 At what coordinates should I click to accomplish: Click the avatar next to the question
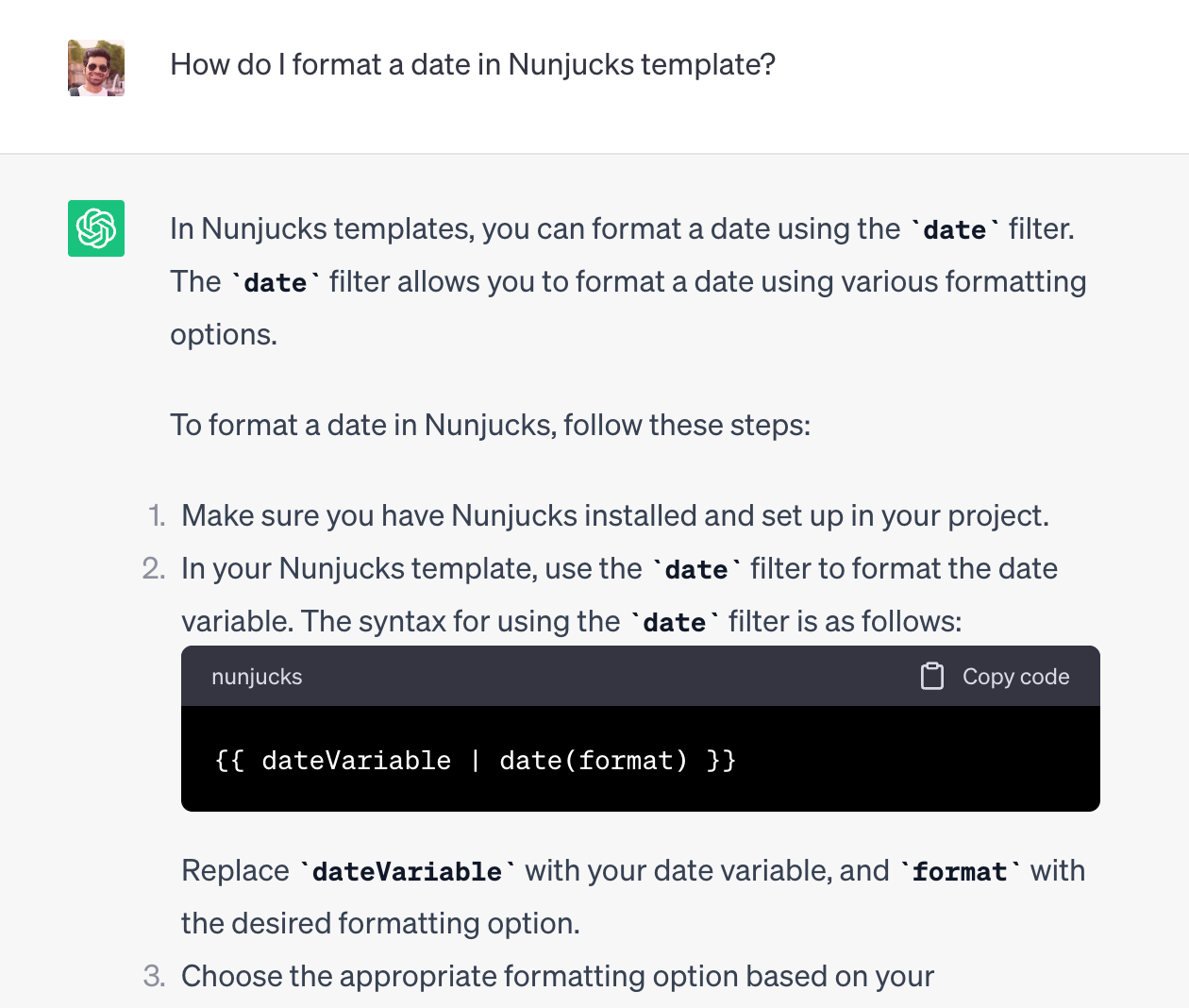pyautogui.click(x=95, y=67)
